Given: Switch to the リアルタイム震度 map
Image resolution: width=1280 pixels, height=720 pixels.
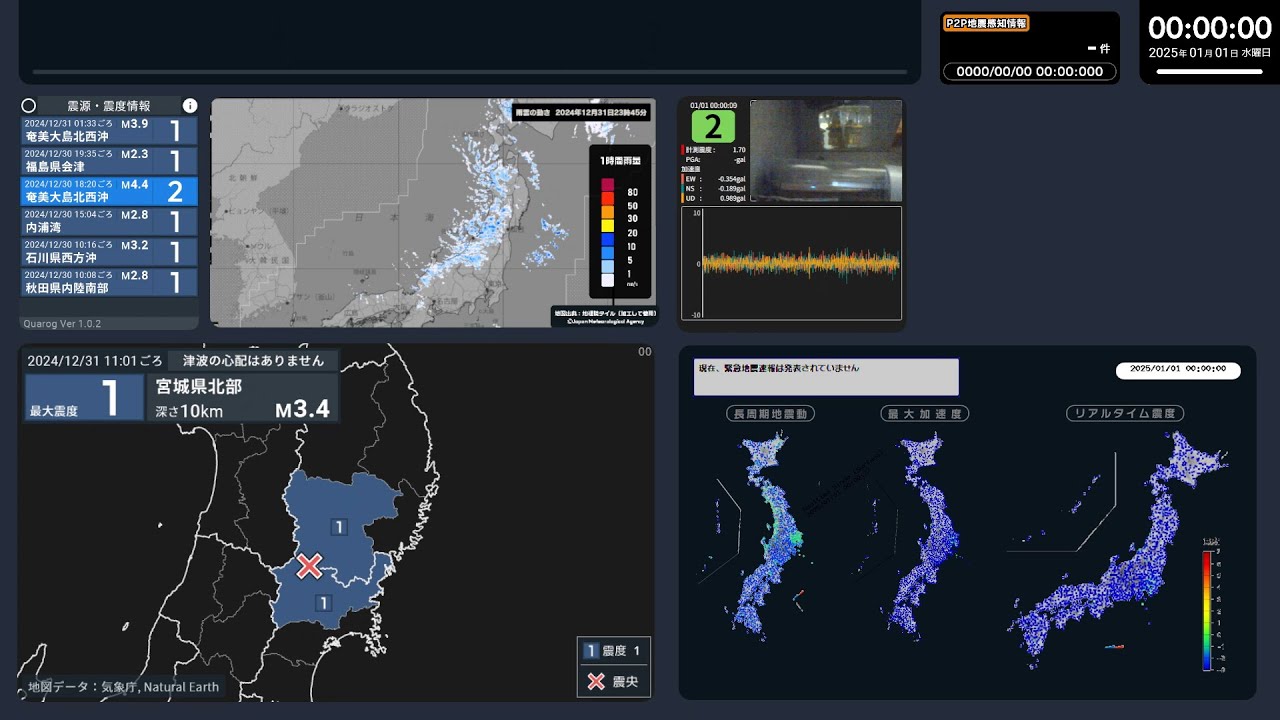Looking at the screenshot, I should click(x=1125, y=414).
